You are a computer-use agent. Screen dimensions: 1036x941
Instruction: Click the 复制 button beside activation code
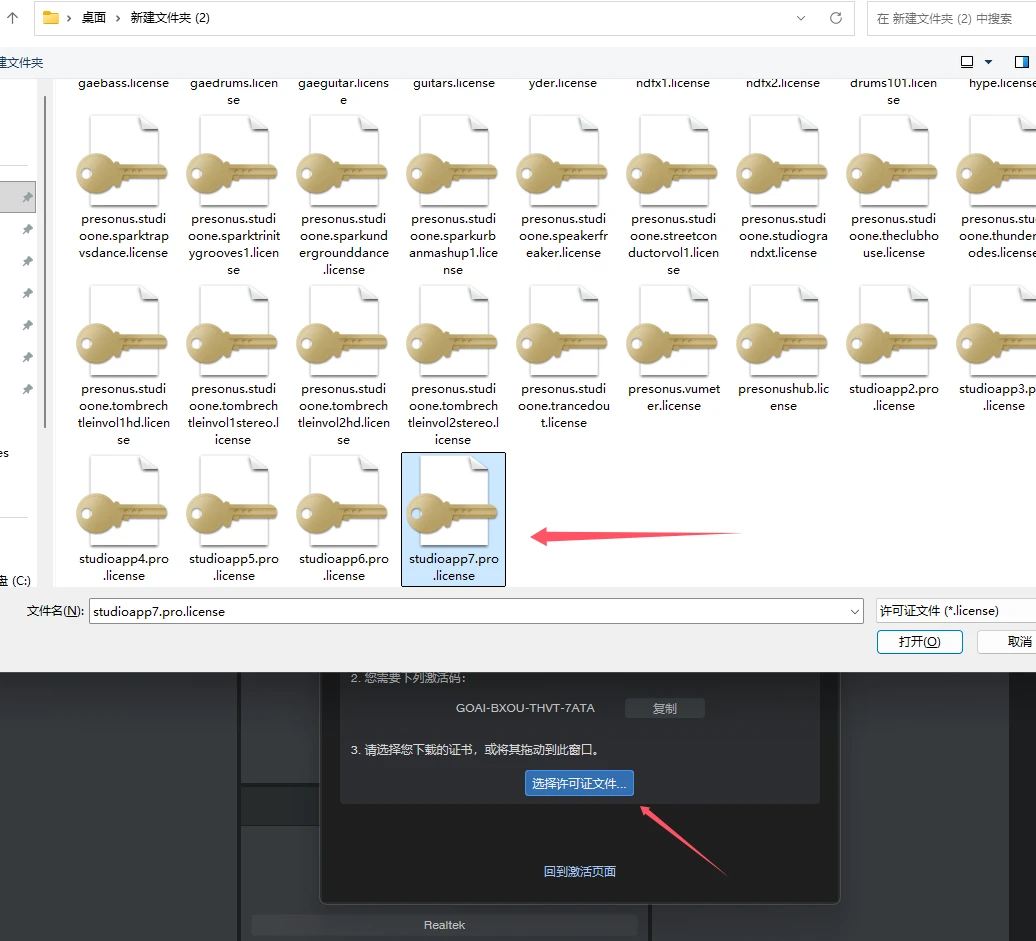pos(664,708)
